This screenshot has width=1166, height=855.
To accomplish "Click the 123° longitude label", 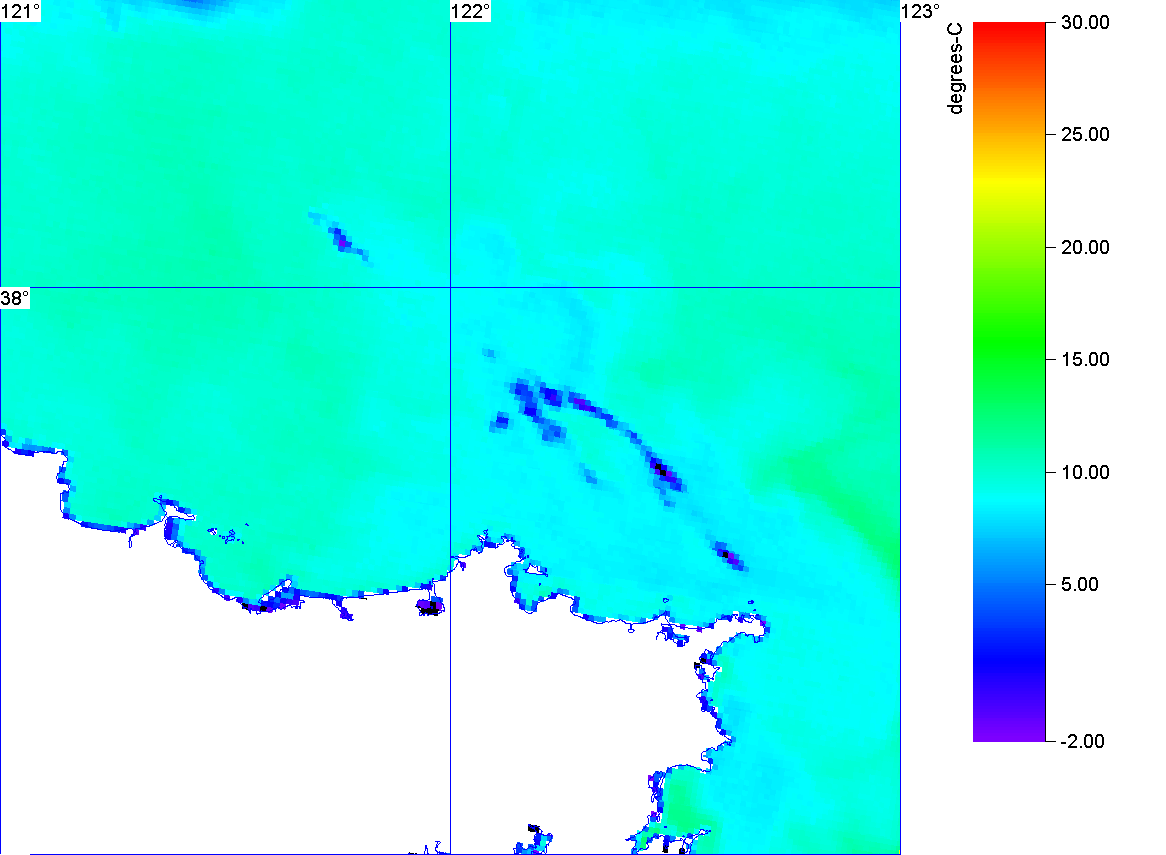I will click(921, 11).
